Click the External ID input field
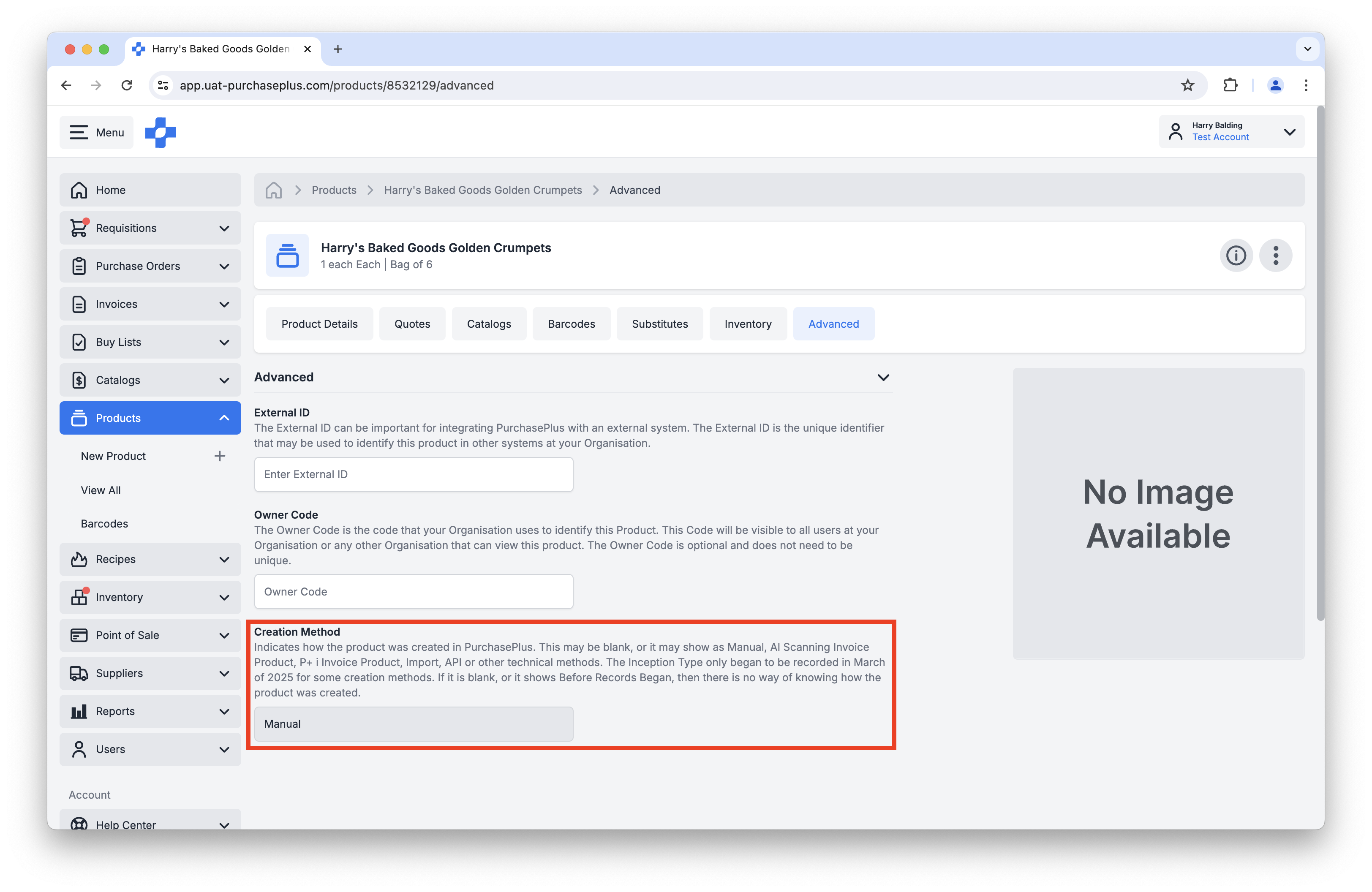 (x=413, y=475)
